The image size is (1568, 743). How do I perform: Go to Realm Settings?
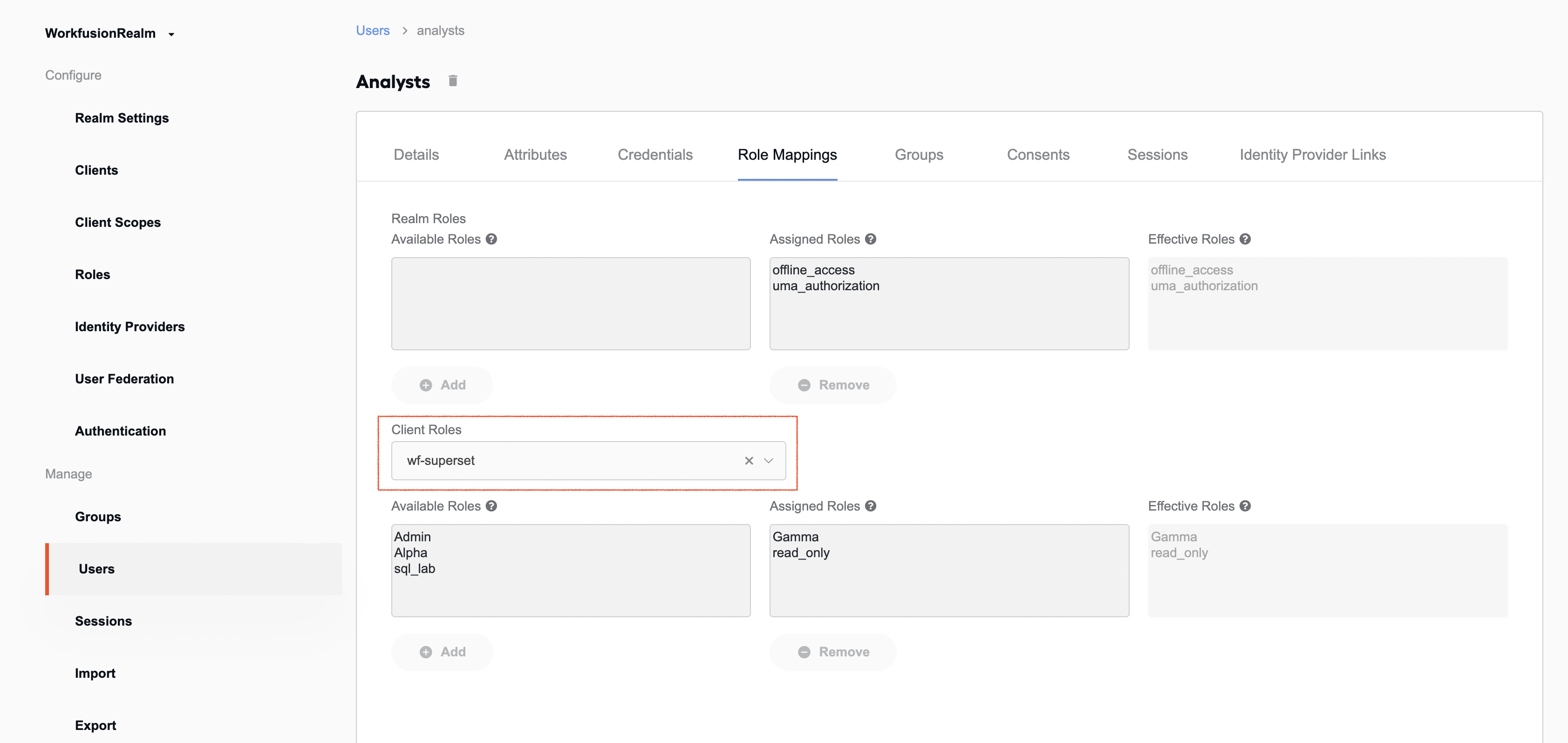point(122,118)
